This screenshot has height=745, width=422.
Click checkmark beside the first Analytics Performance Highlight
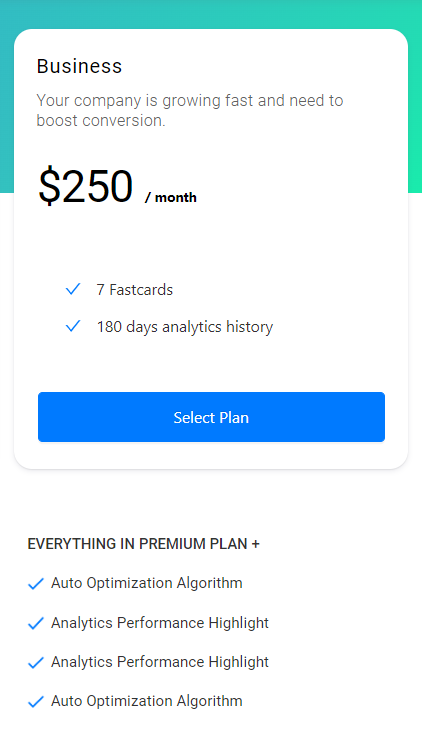pos(36,623)
